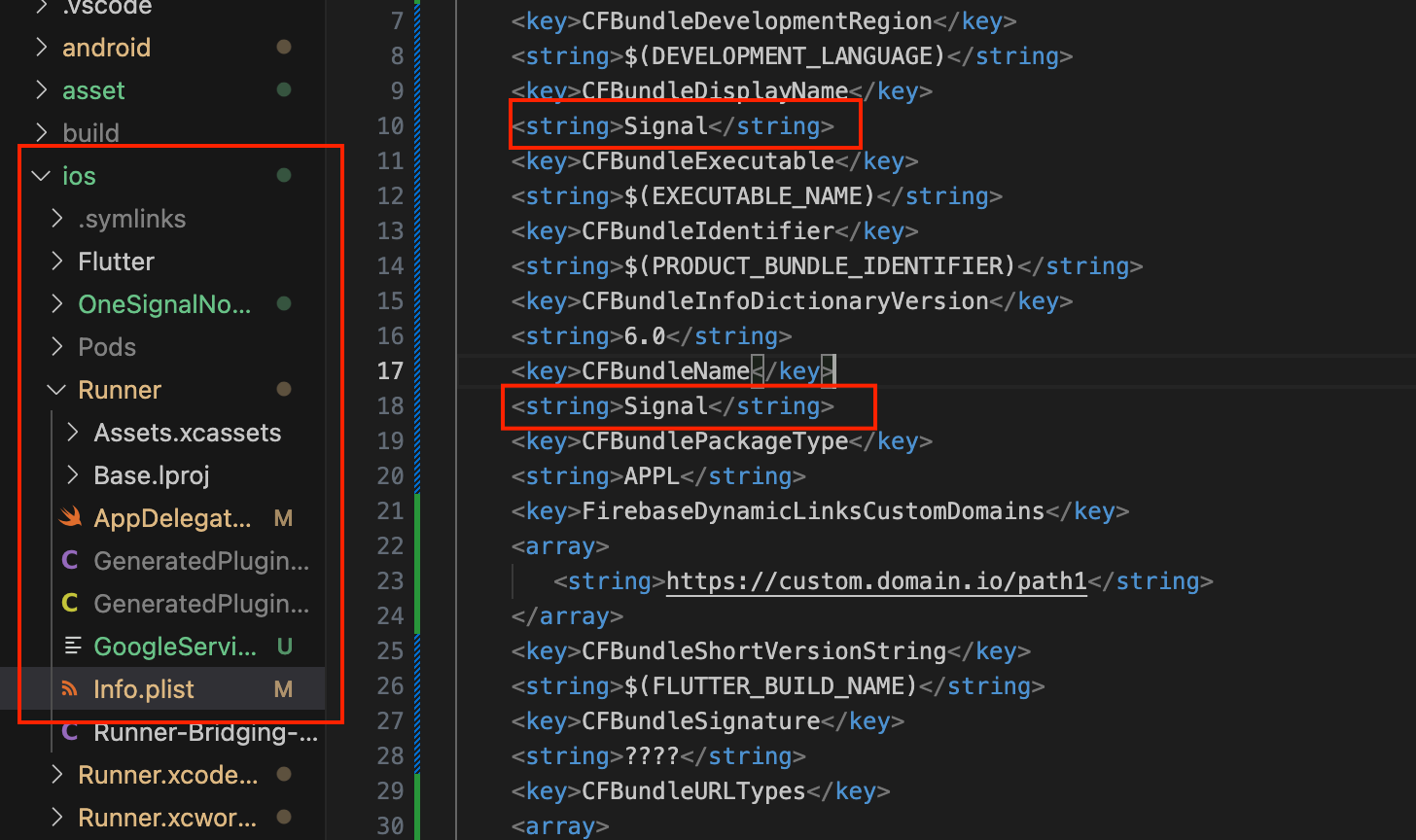
Task: Click the RSS-style icon beside Info.plist
Action: tap(69, 689)
